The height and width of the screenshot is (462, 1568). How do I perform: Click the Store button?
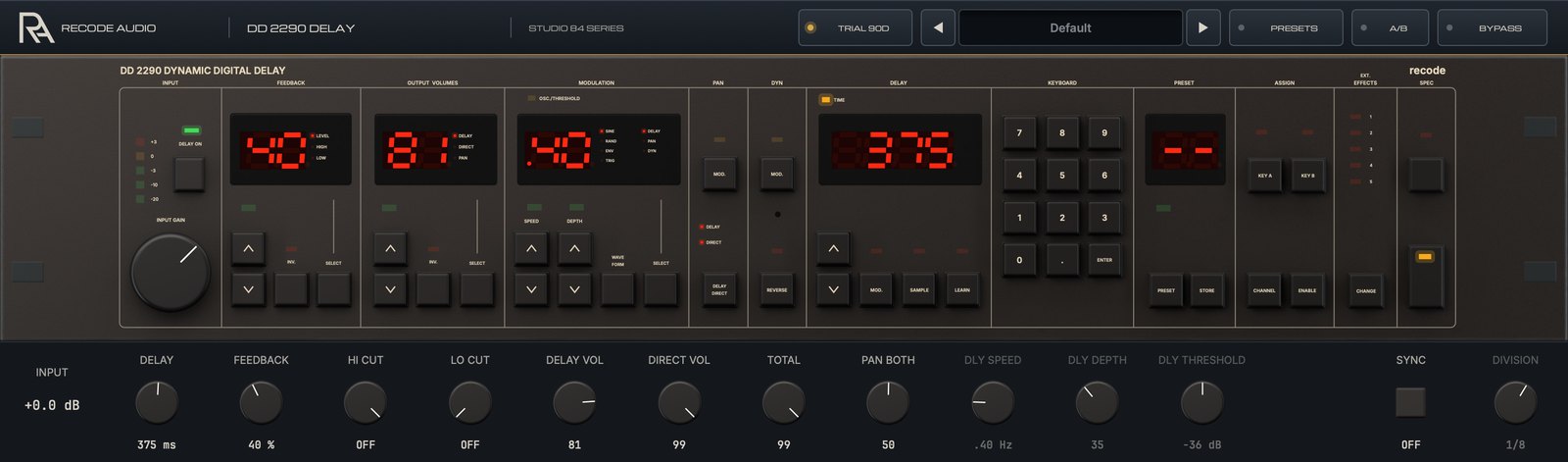tap(1206, 290)
